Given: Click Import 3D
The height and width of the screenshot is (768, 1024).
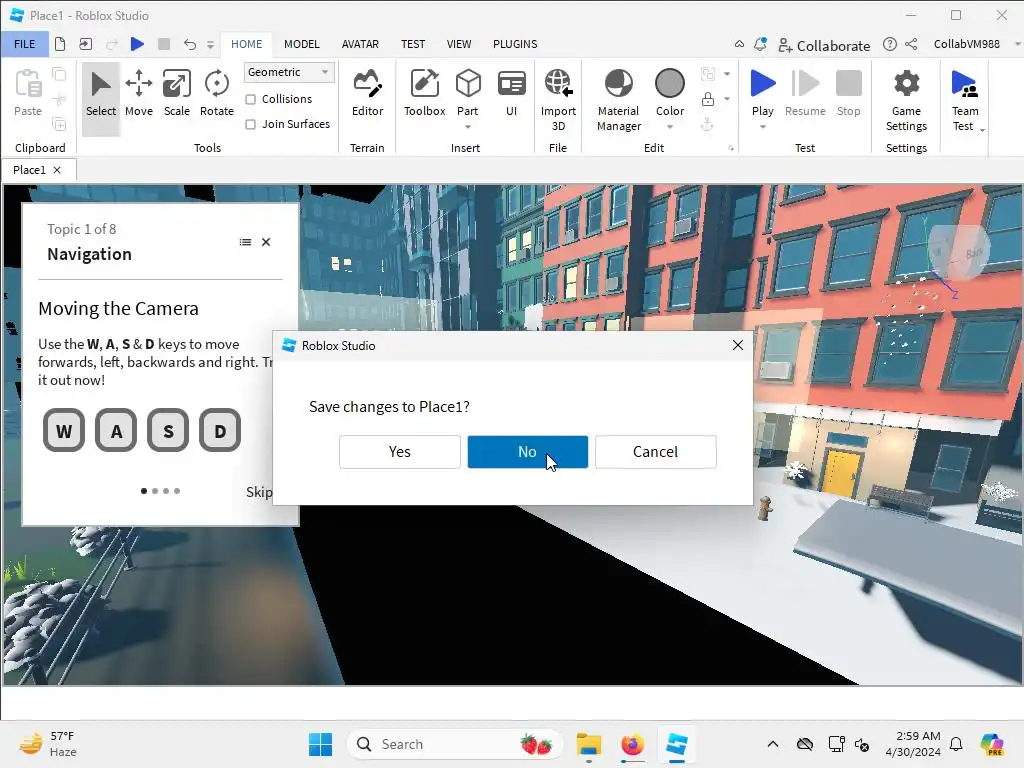Looking at the screenshot, I should click(558, 99).
